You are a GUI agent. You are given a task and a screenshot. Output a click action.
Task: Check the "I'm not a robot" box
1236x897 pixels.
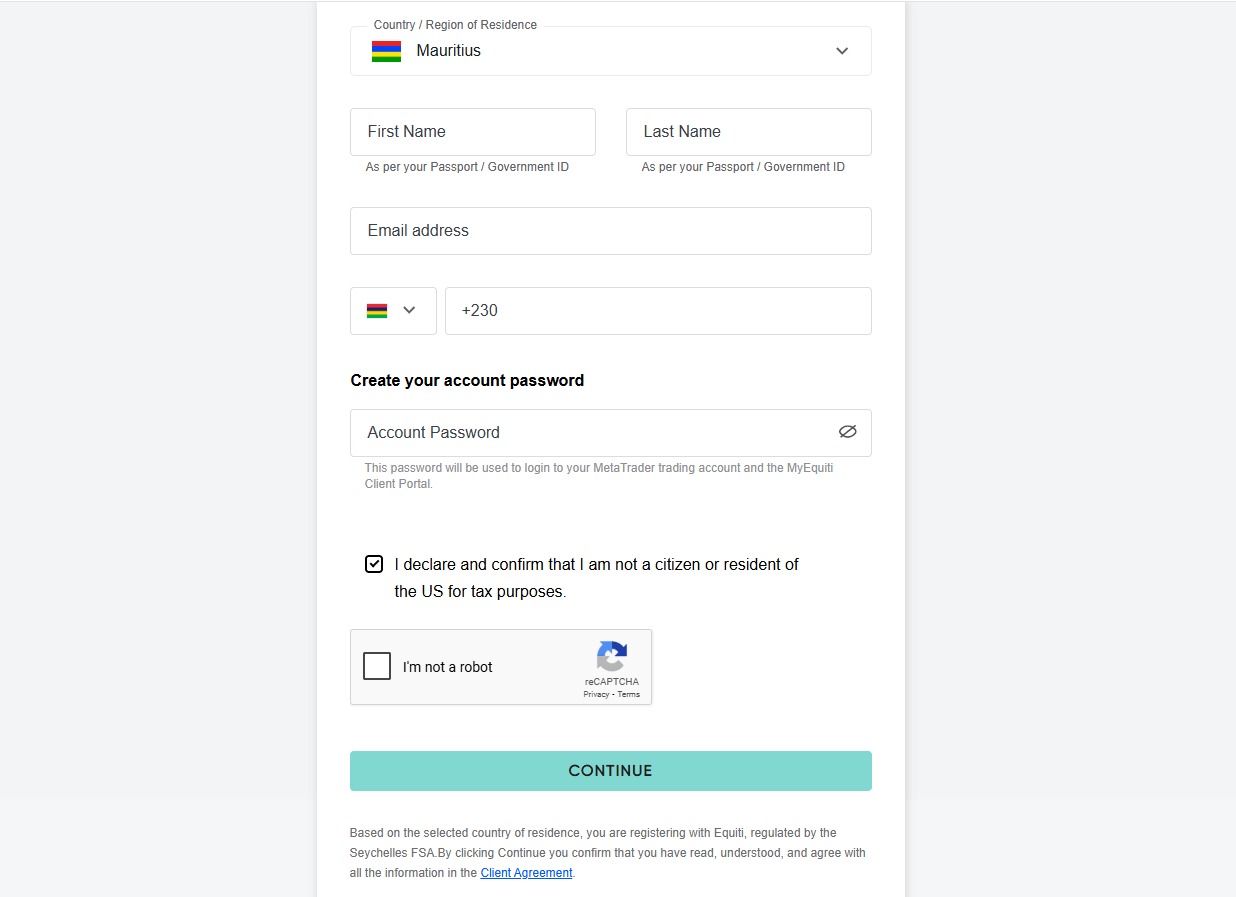pyautogui.click(x=377, y=666)
